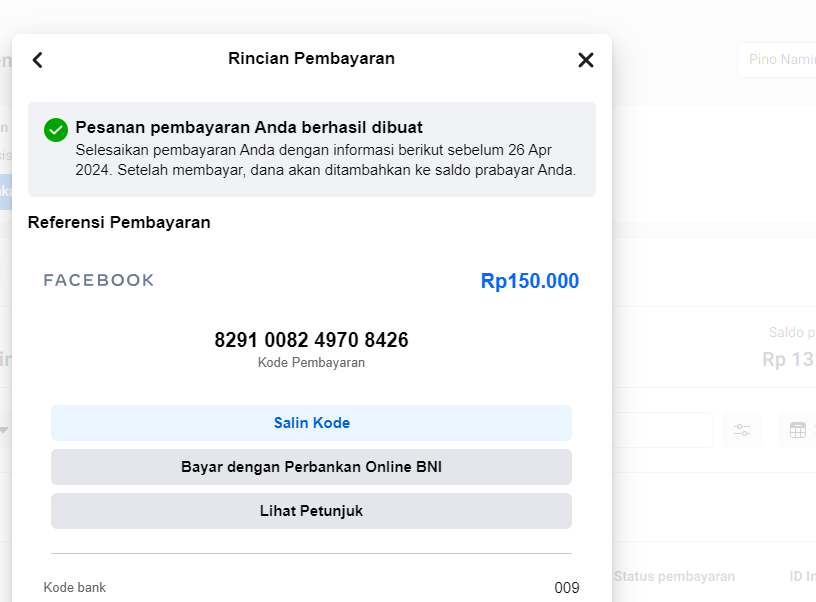816x602 pixels.
Task: Click the Kode bank label
Action: coord(75,588)
